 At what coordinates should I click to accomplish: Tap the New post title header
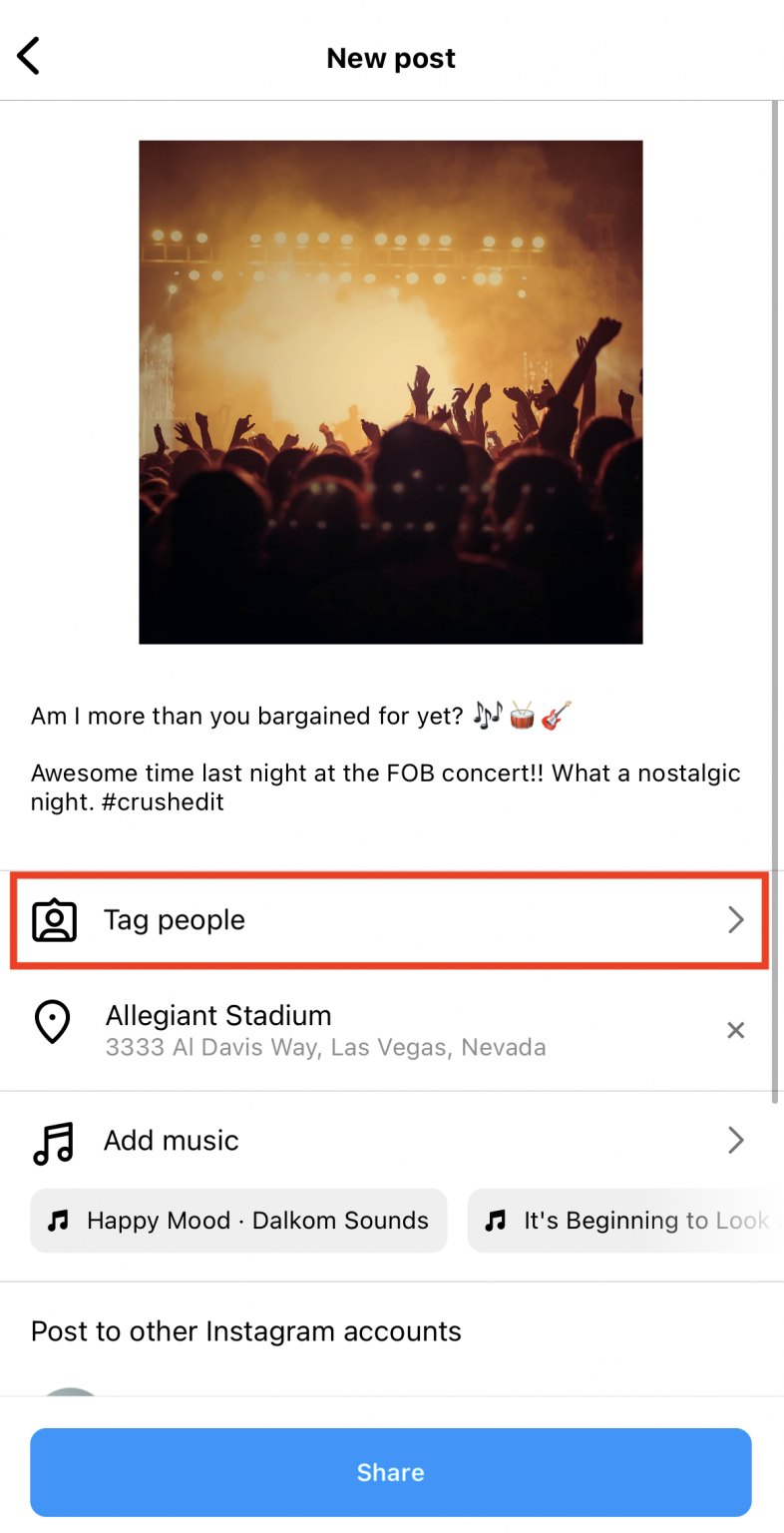pos(391,57)
